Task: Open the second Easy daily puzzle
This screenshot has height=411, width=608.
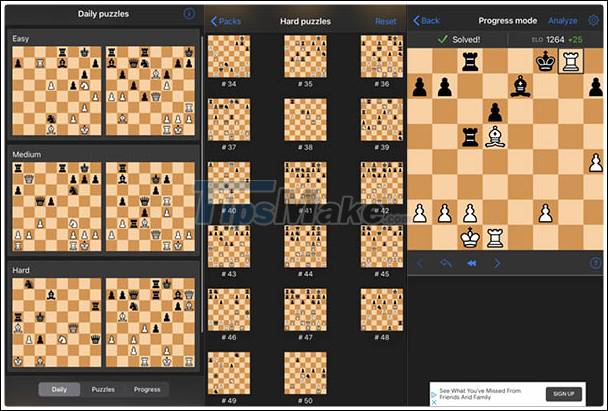Action: click(x=150, y=91)
